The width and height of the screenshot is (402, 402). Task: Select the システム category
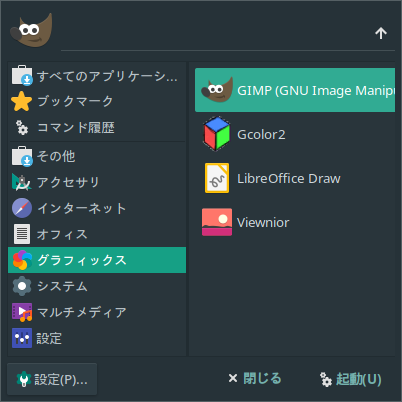point(97,286)
